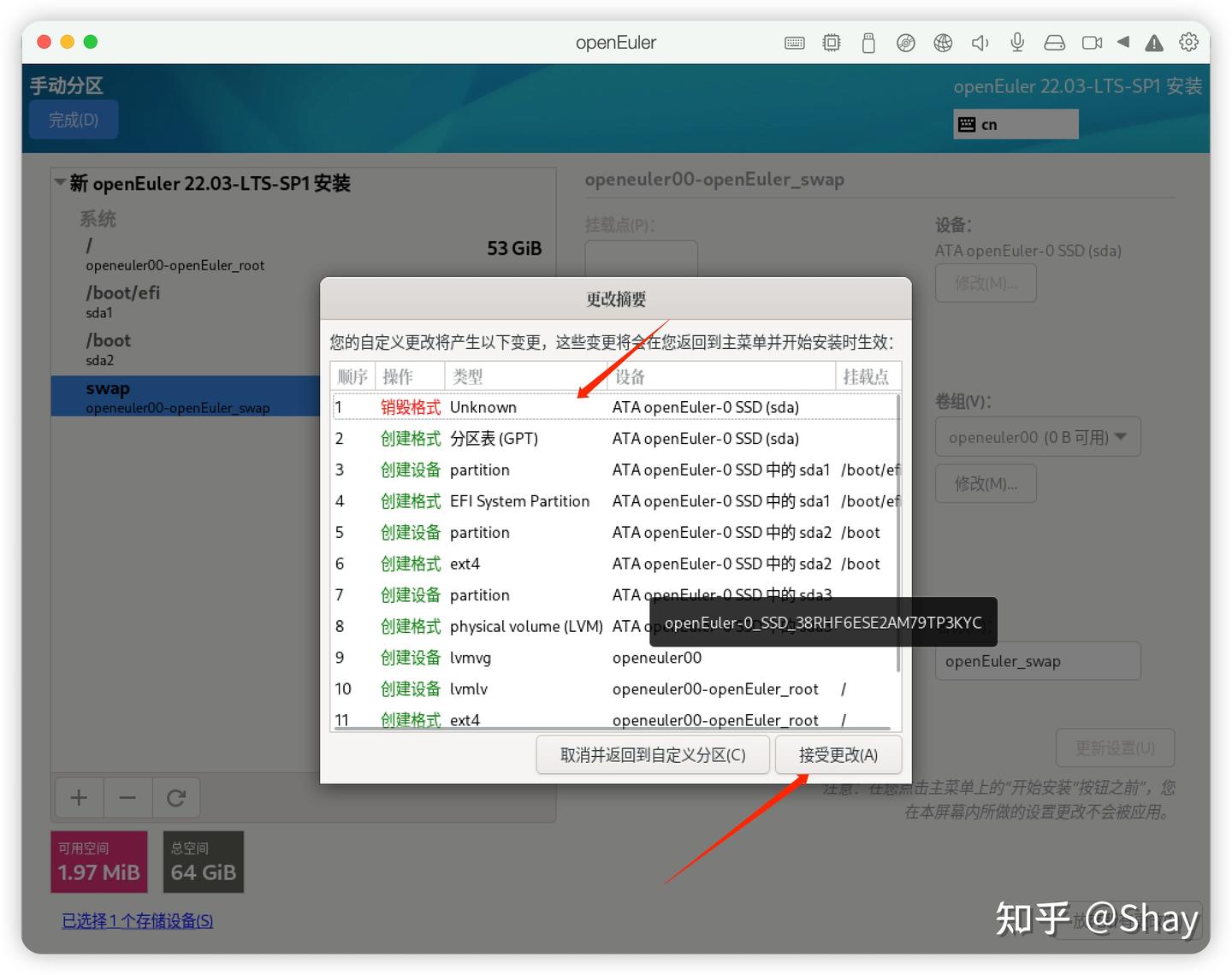
Task: Click the microphone icon in title bar
Action: coord(1017,42)
